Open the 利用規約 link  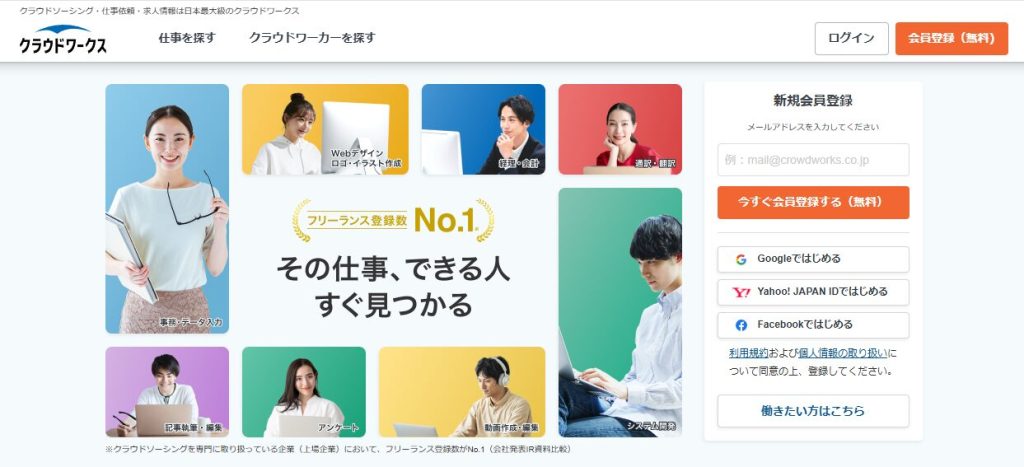748,353
